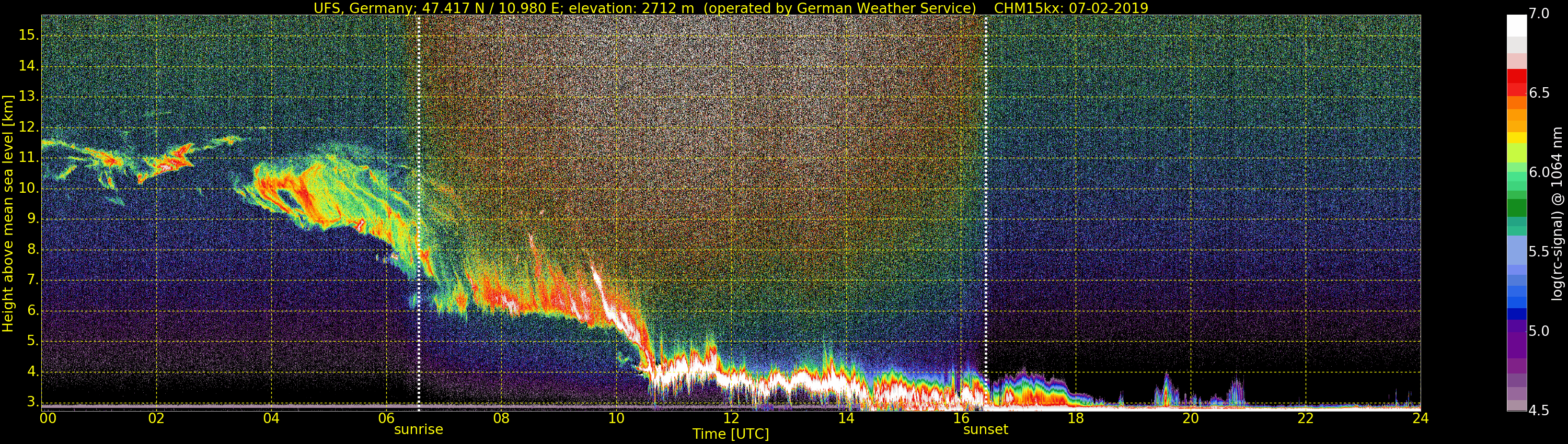Viewport: 1568px width, 444px height.
Task: Click the '15.' height tick label
Action: [x=29, y=36]
